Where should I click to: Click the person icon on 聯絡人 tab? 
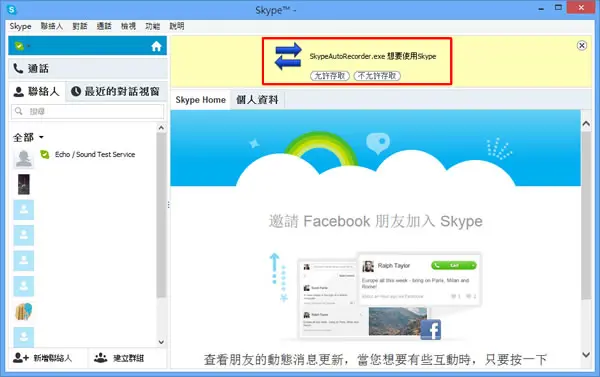pyautogui.click(x=18, y=91)
